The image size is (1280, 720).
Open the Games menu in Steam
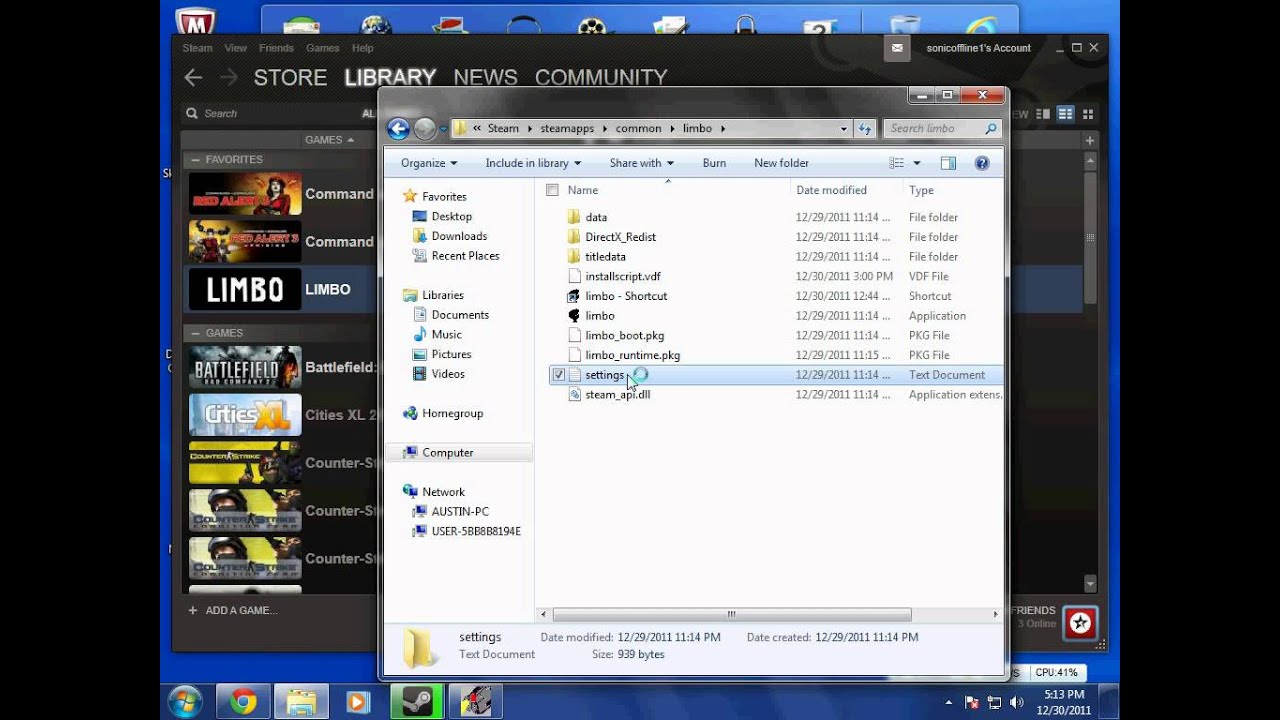pos(322,48)
